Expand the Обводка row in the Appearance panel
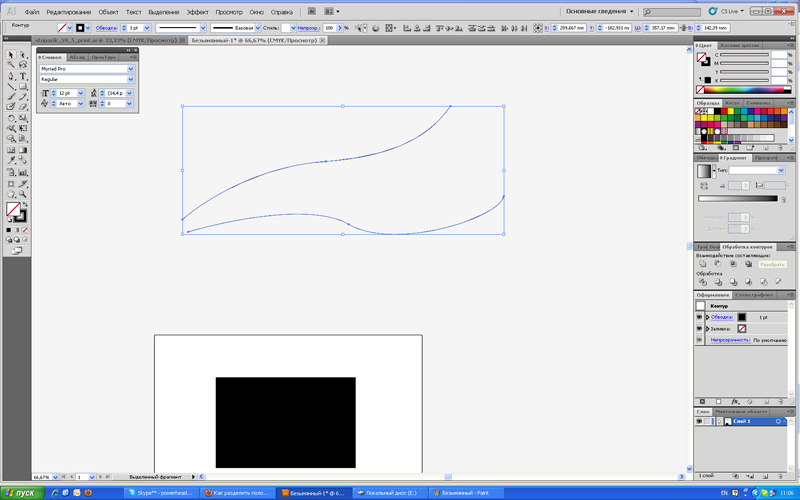This screenshot has width=800, height=500. (x=708, y=317)
